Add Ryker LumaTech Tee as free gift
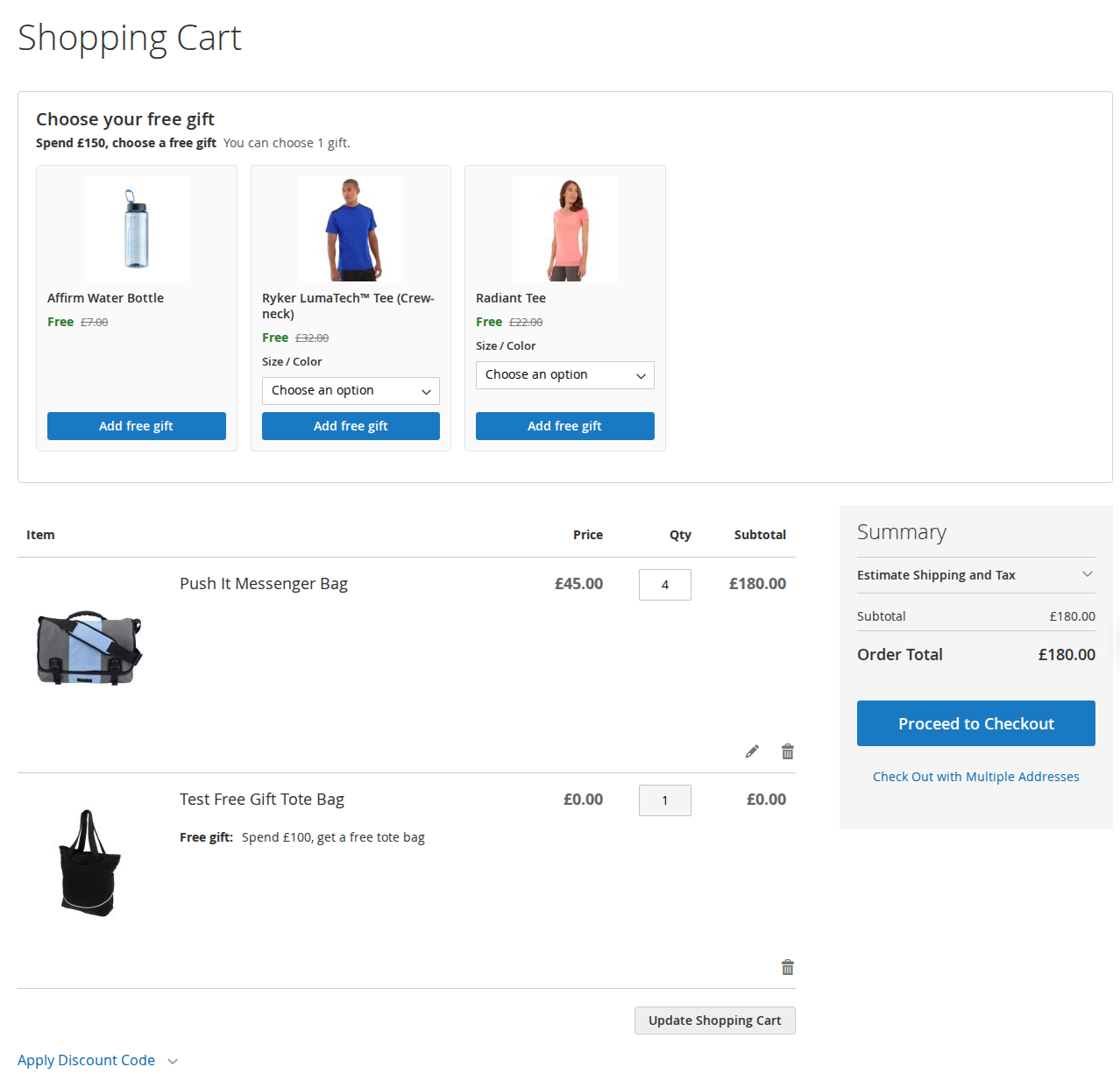 [x=351, y=426]
